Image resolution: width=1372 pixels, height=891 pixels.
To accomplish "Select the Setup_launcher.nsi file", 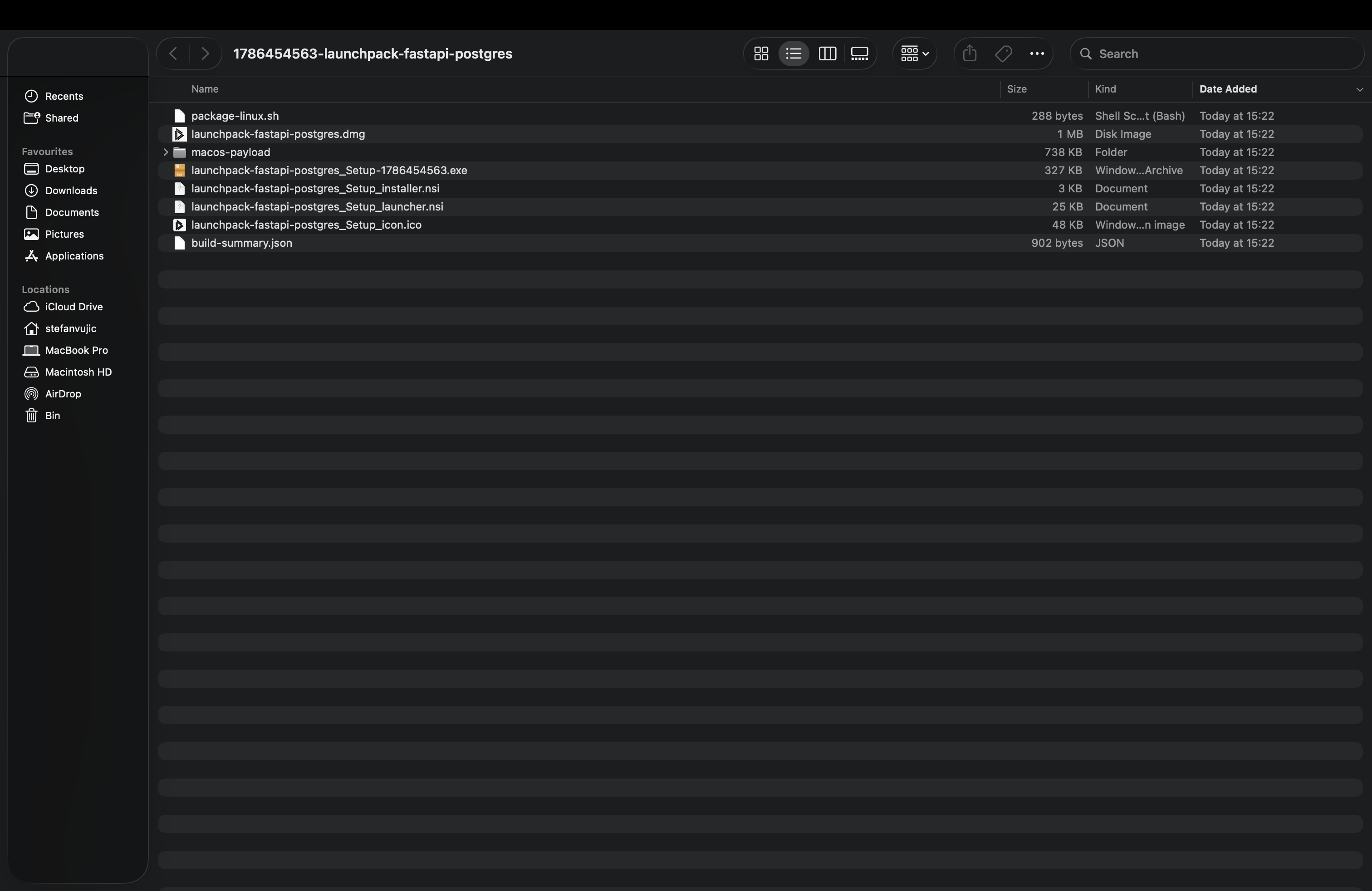I will point(760,207).
